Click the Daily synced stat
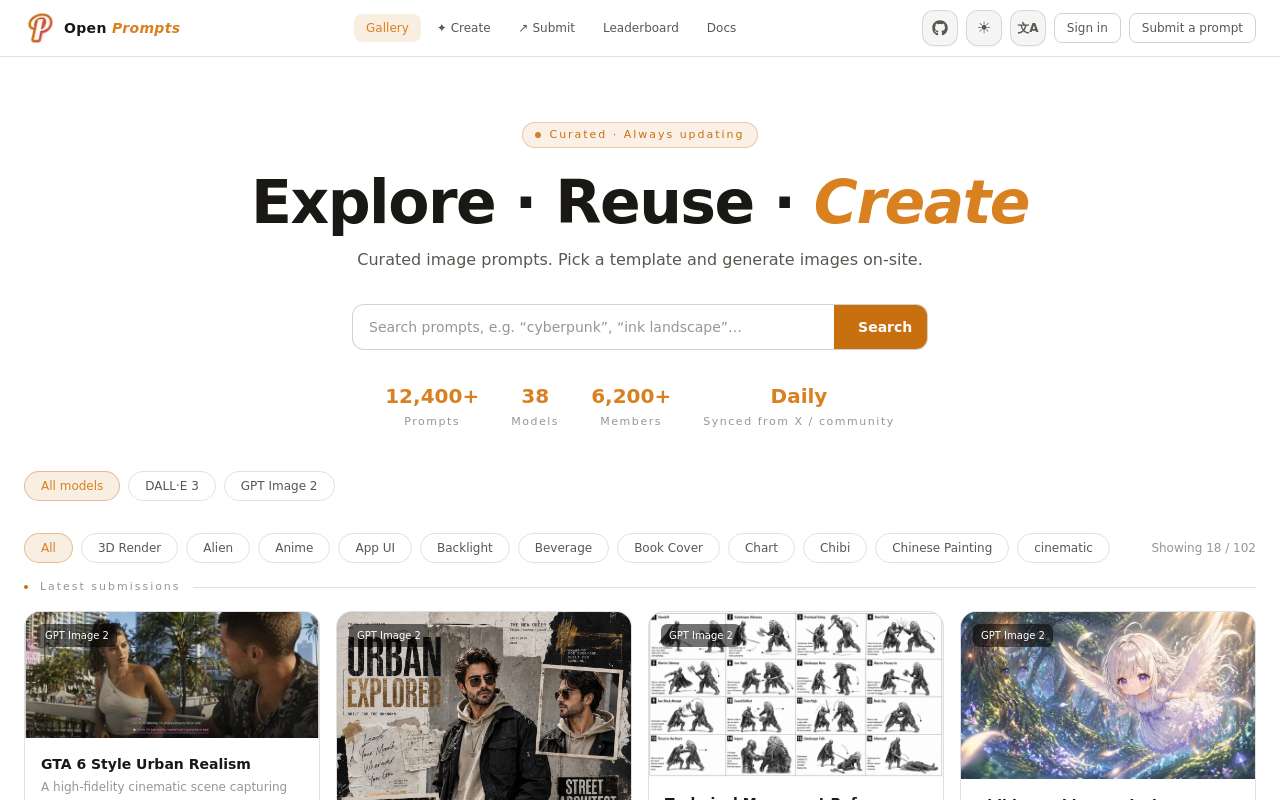Screen dimensions: 1280x800 pyautogui.click(x=799, y=406)
